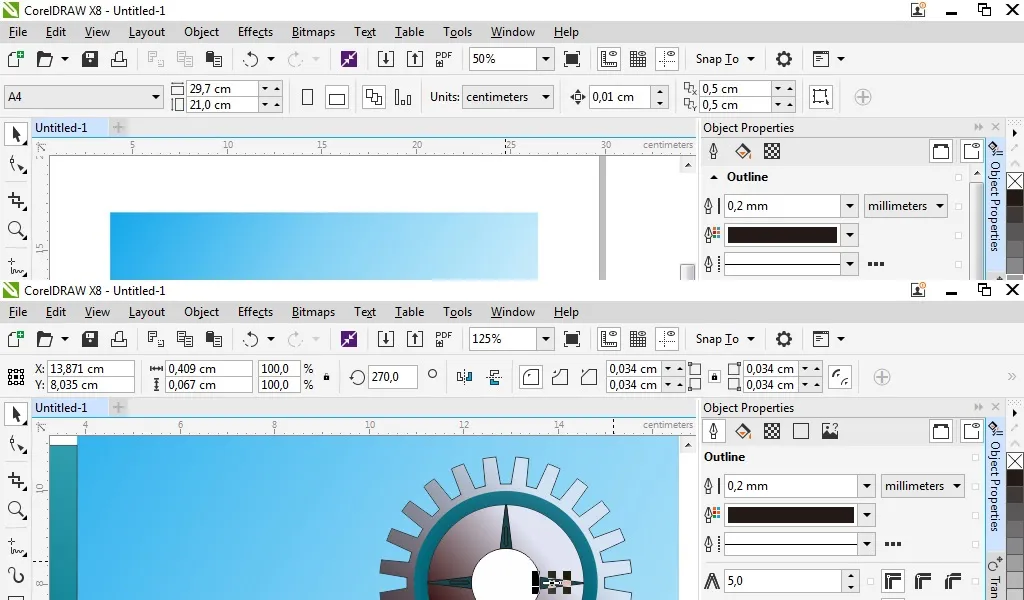This screenshot has width=1024, height=600.
Task: Open the Bitmaps menu in the bottom window
Action: coord(313,312)
